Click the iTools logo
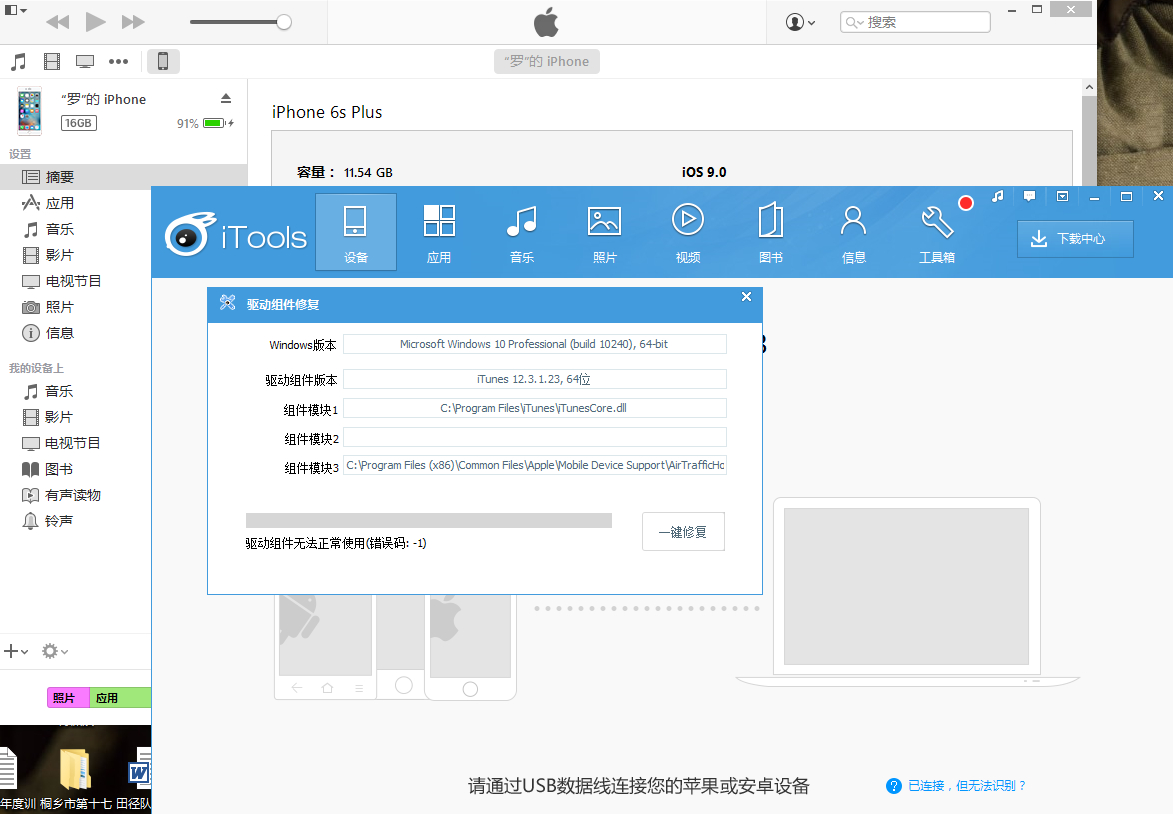This screenshot has height=814, width=1173. (236, 233)
